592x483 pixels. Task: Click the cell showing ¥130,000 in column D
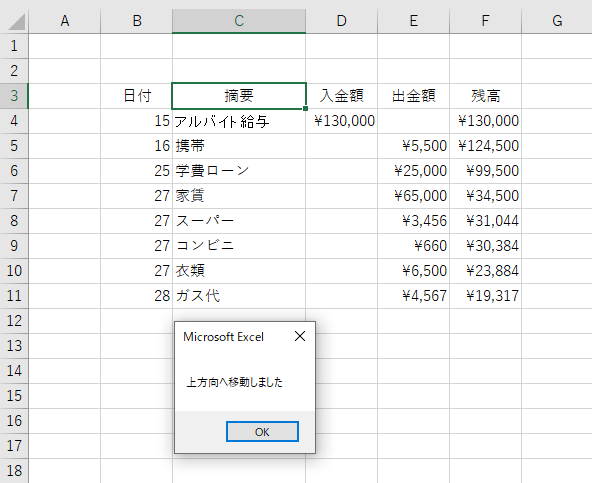pyautogui.click(x=341, y=121)
